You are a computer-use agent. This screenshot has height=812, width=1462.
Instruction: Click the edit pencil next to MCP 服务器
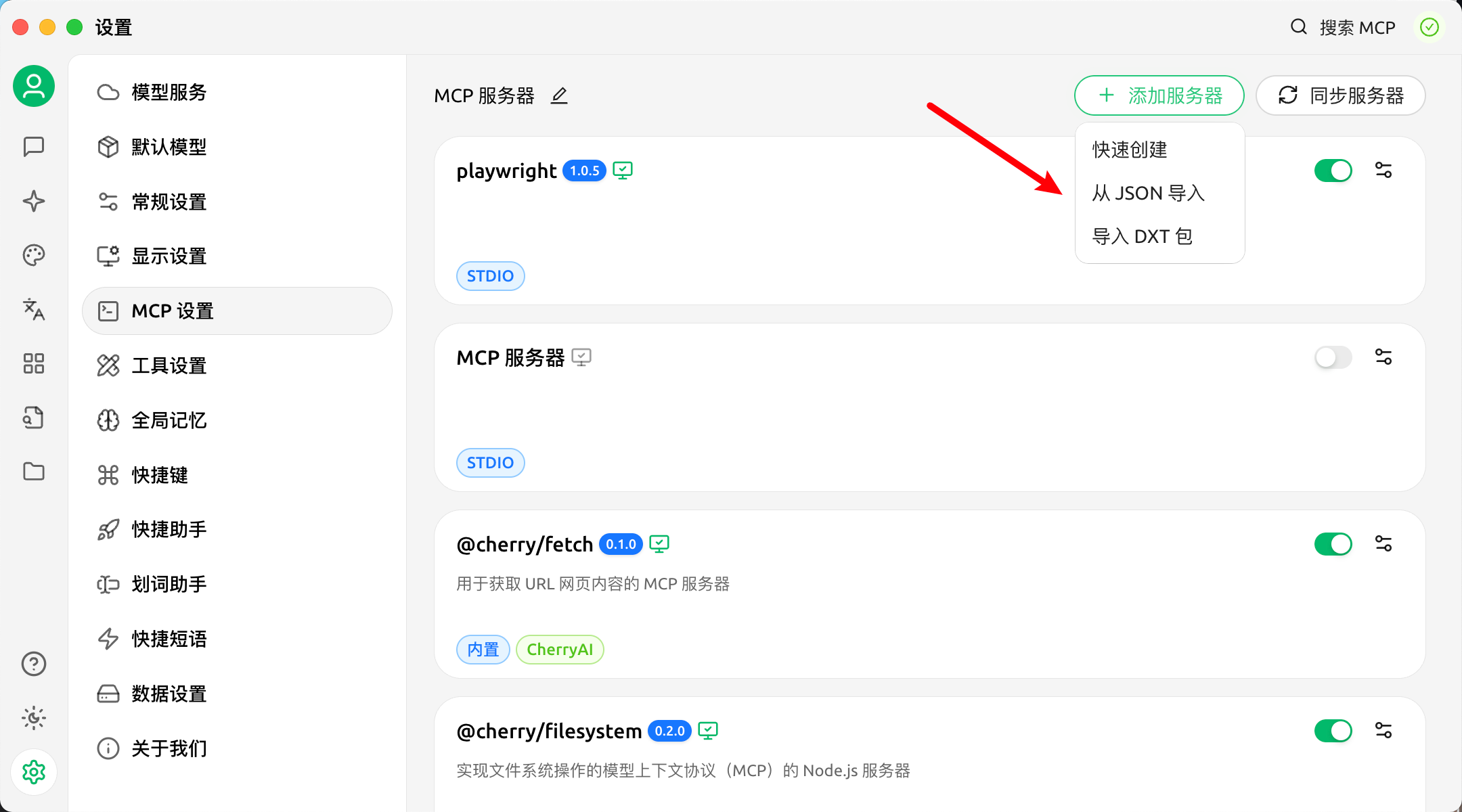point(559,96)
